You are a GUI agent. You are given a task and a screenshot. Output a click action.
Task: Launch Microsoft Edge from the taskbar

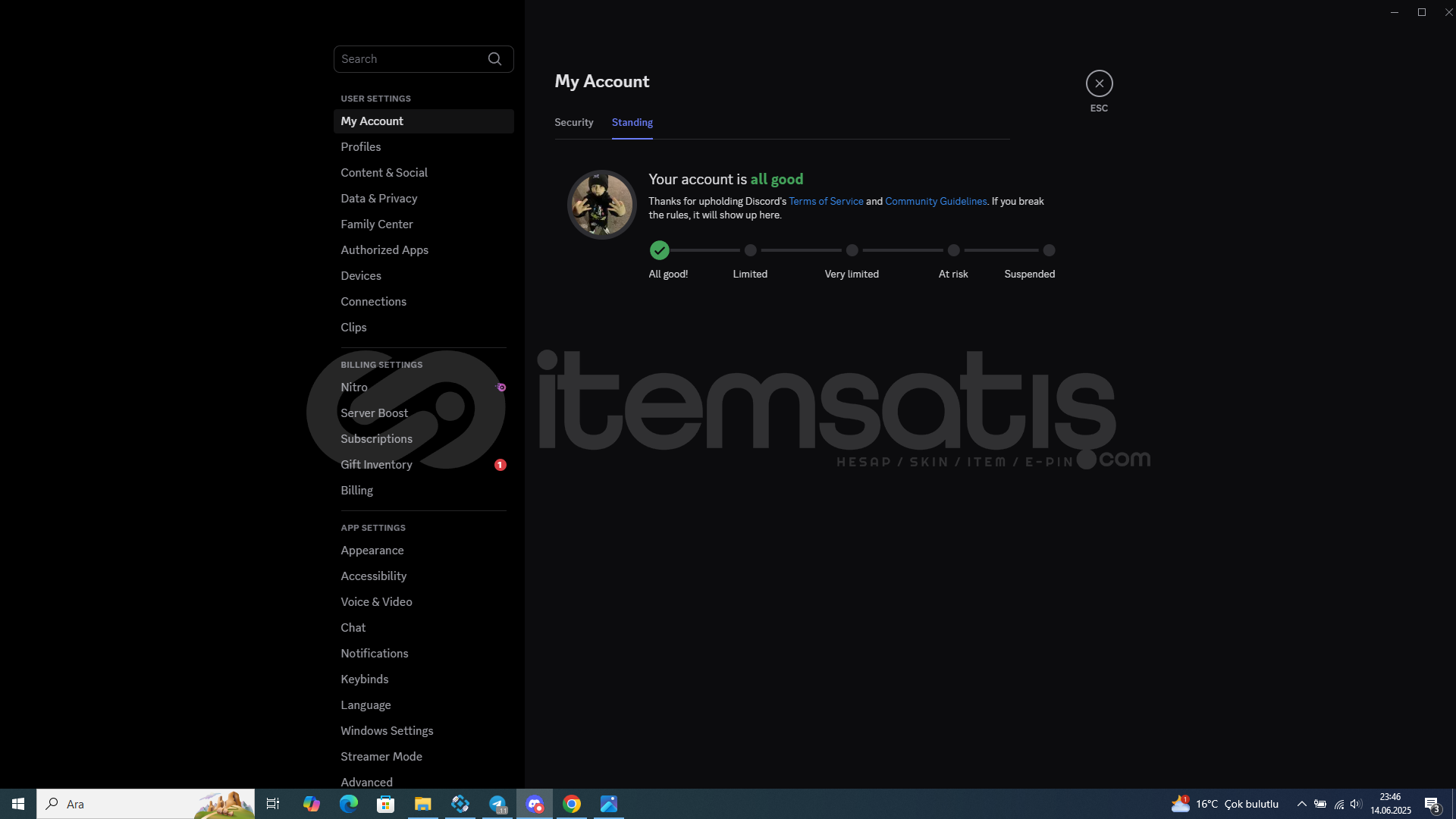point(349,804)
